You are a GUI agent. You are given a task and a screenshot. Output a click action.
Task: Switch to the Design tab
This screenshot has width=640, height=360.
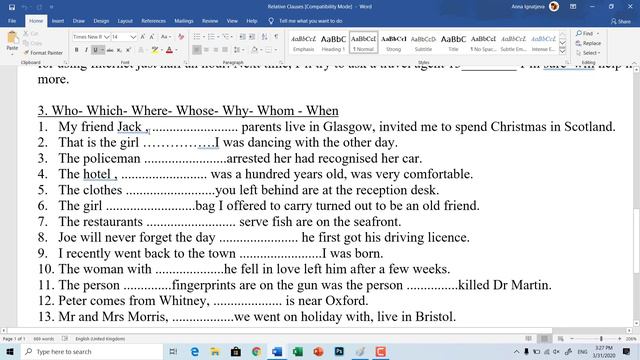(x=101, y=21)
